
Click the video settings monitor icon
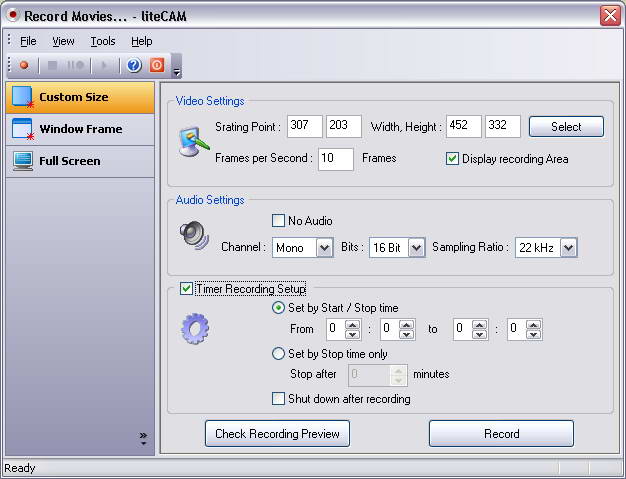[x=194, y=141]
